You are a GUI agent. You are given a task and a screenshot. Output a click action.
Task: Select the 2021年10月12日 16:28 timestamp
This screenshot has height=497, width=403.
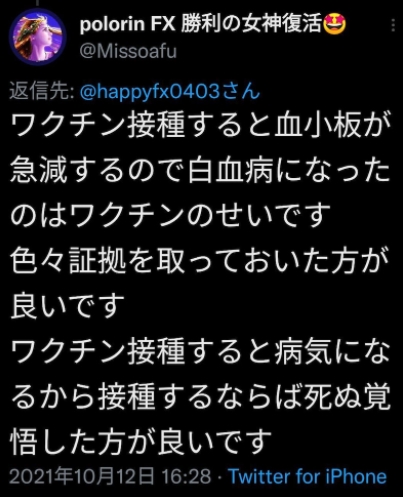coord(110,476)
